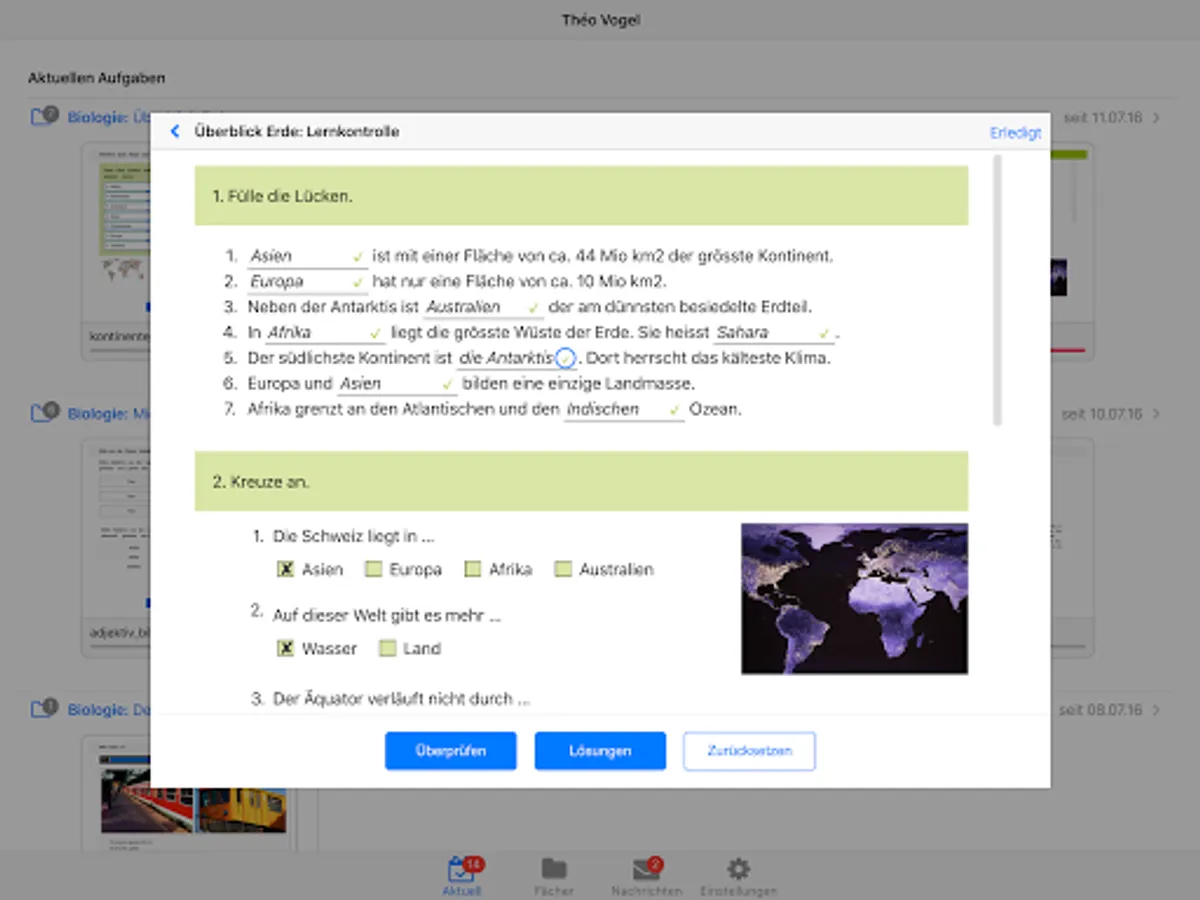Click question text Die Schweiz liegt in ...
This screenshot has height=900, width=1200.
pyautogui.click(x=353, y=537)
